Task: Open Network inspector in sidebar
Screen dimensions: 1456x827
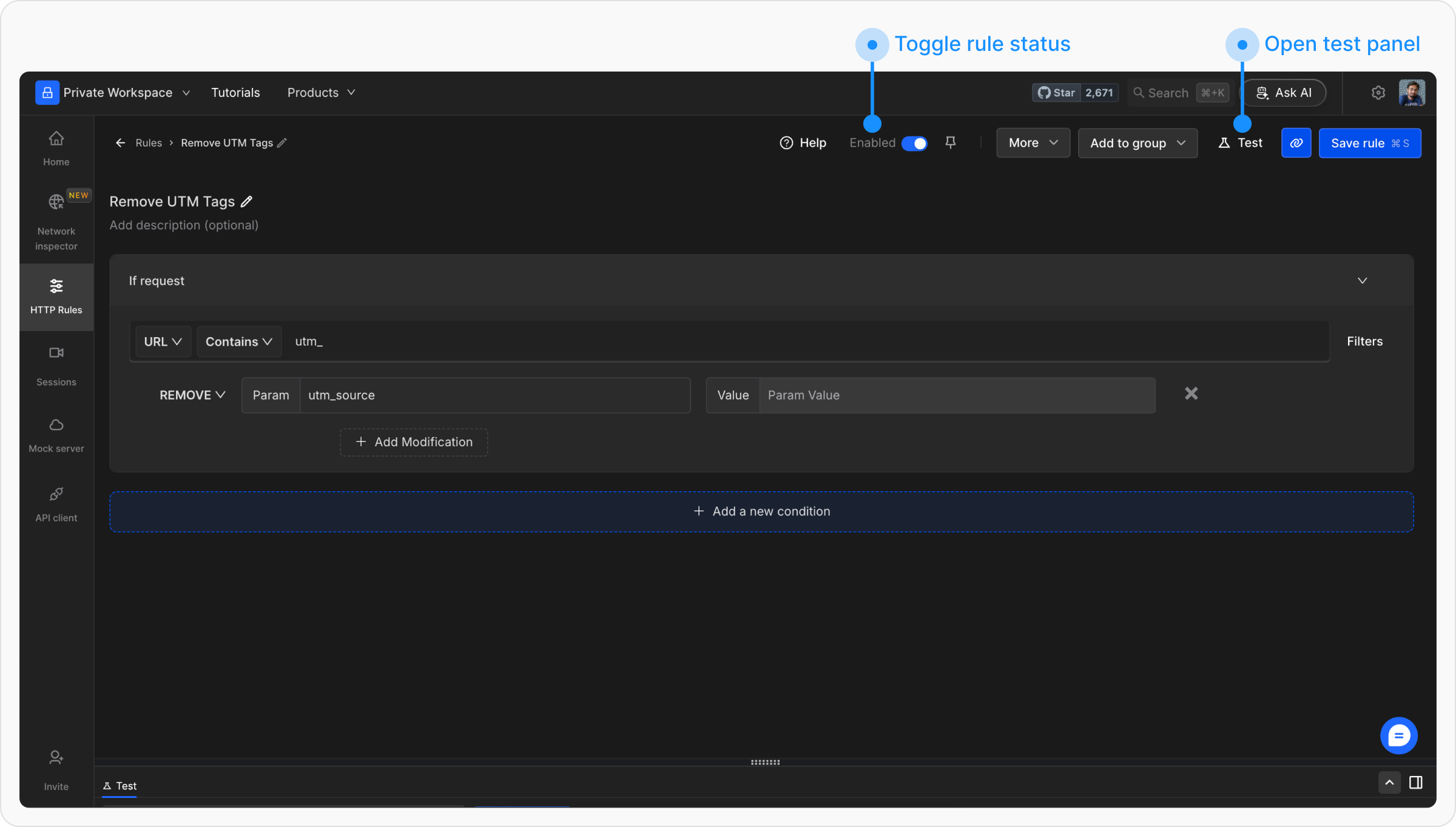Action: pyautogui.click(x=56, y=221)
